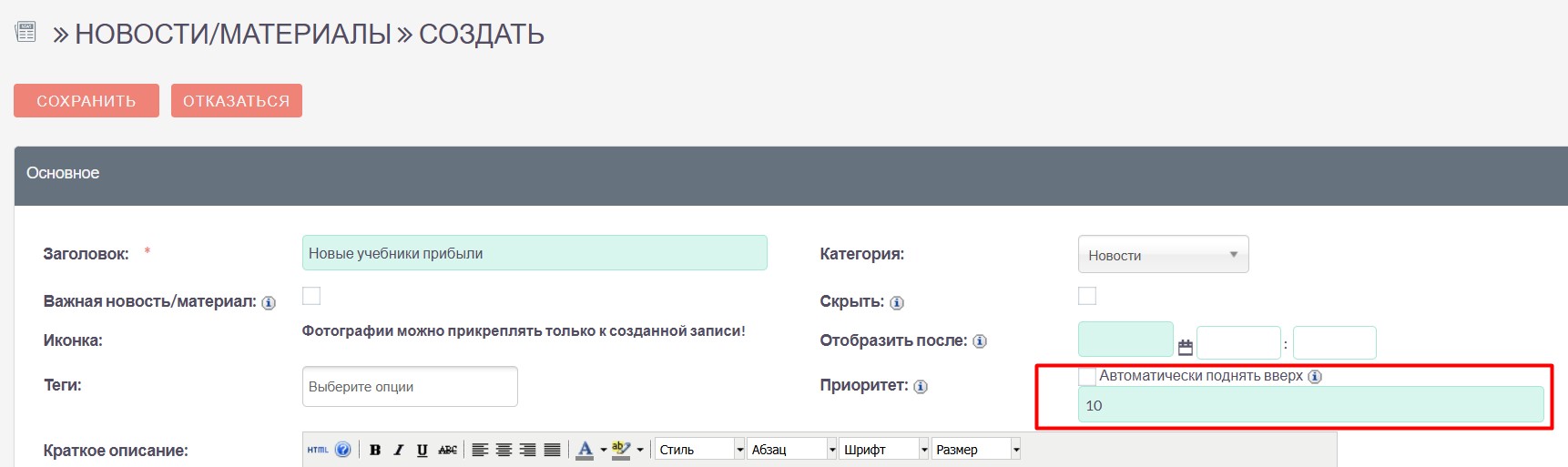Viewport: 1568px width, 467px height.
Task: Open the Шрифт font dropdown
Action: pos(923,450)
